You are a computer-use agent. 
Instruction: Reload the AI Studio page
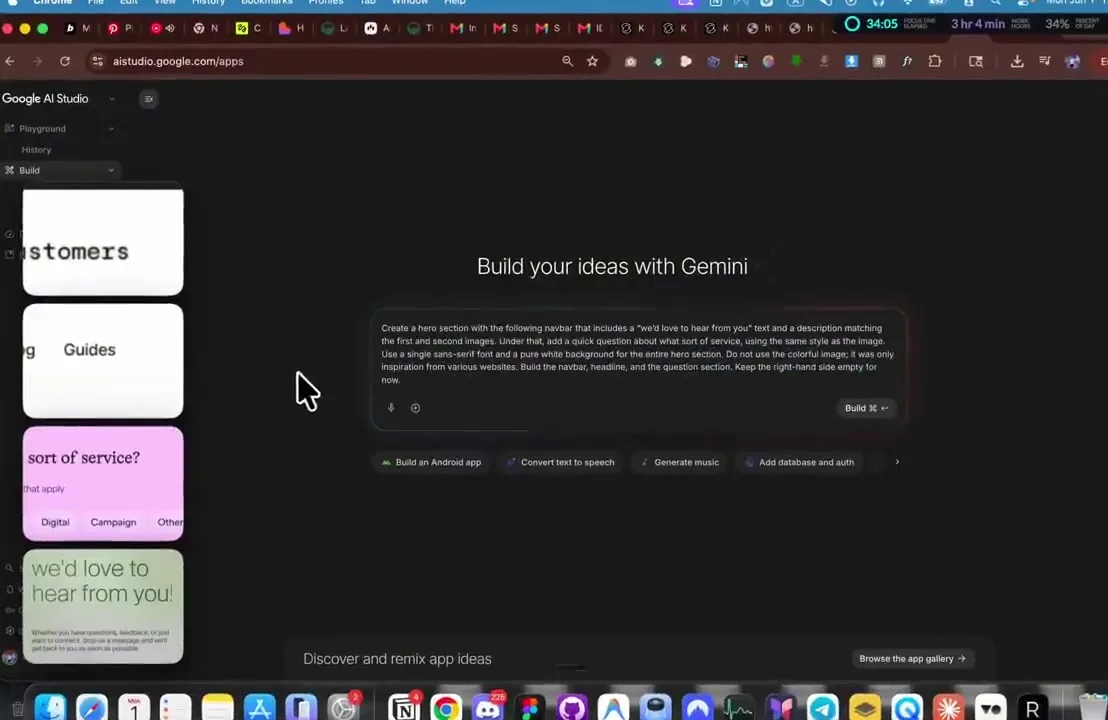65,61
